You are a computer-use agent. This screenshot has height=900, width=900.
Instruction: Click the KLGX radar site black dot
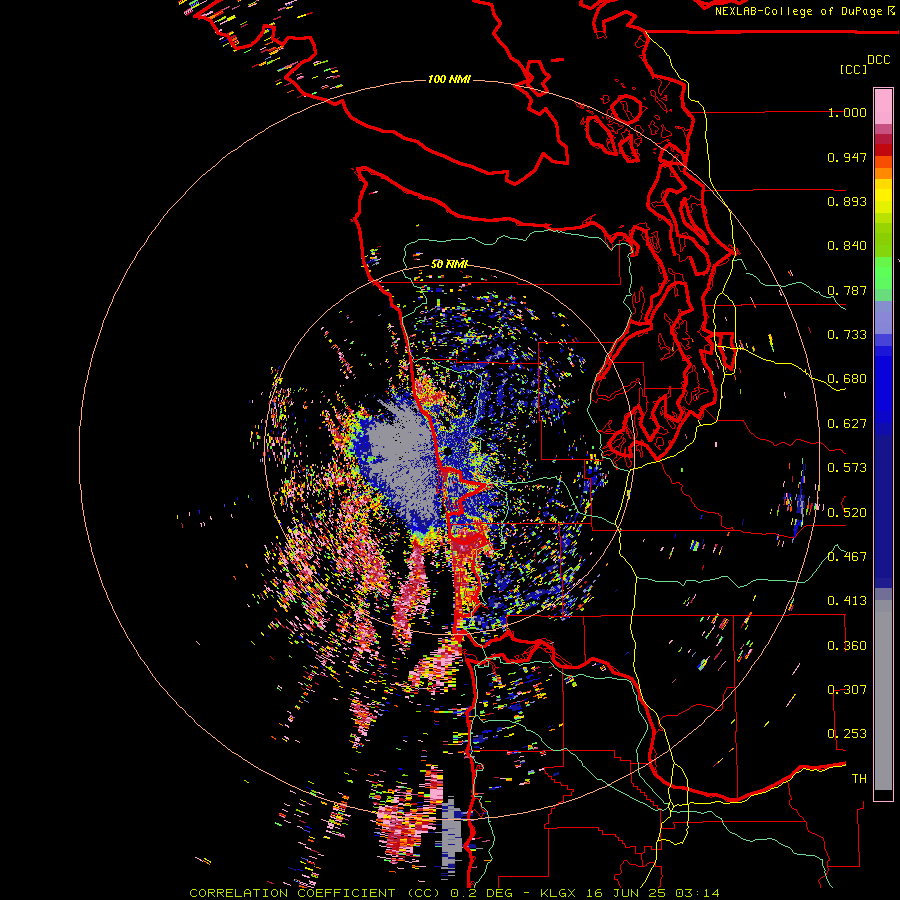click(x=446, y=452)
